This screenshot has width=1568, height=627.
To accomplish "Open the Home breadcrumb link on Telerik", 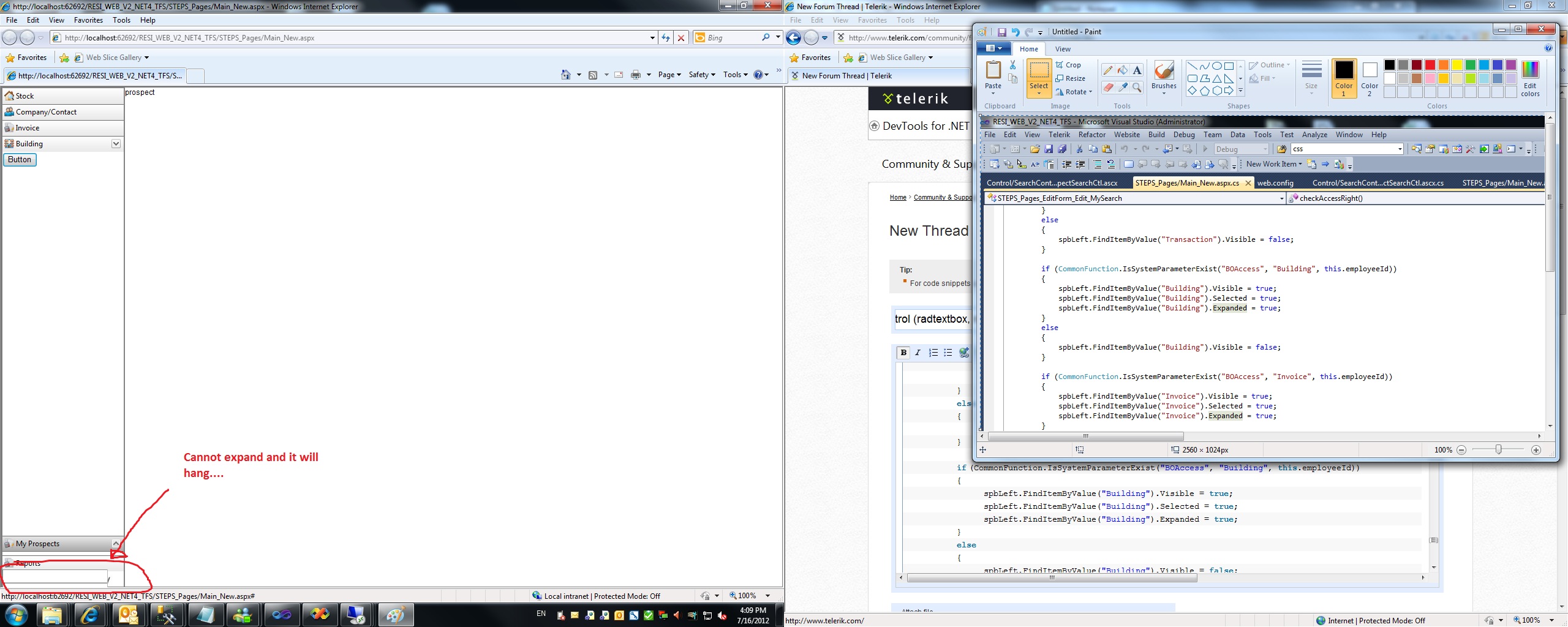I will (x=897, y=198).
